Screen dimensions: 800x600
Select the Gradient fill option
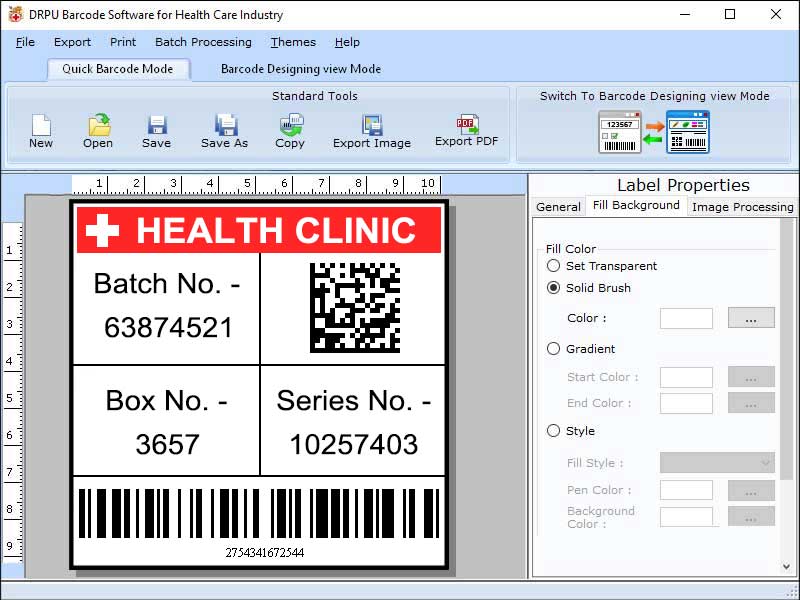pyautogui.click(x=555, y=349)
